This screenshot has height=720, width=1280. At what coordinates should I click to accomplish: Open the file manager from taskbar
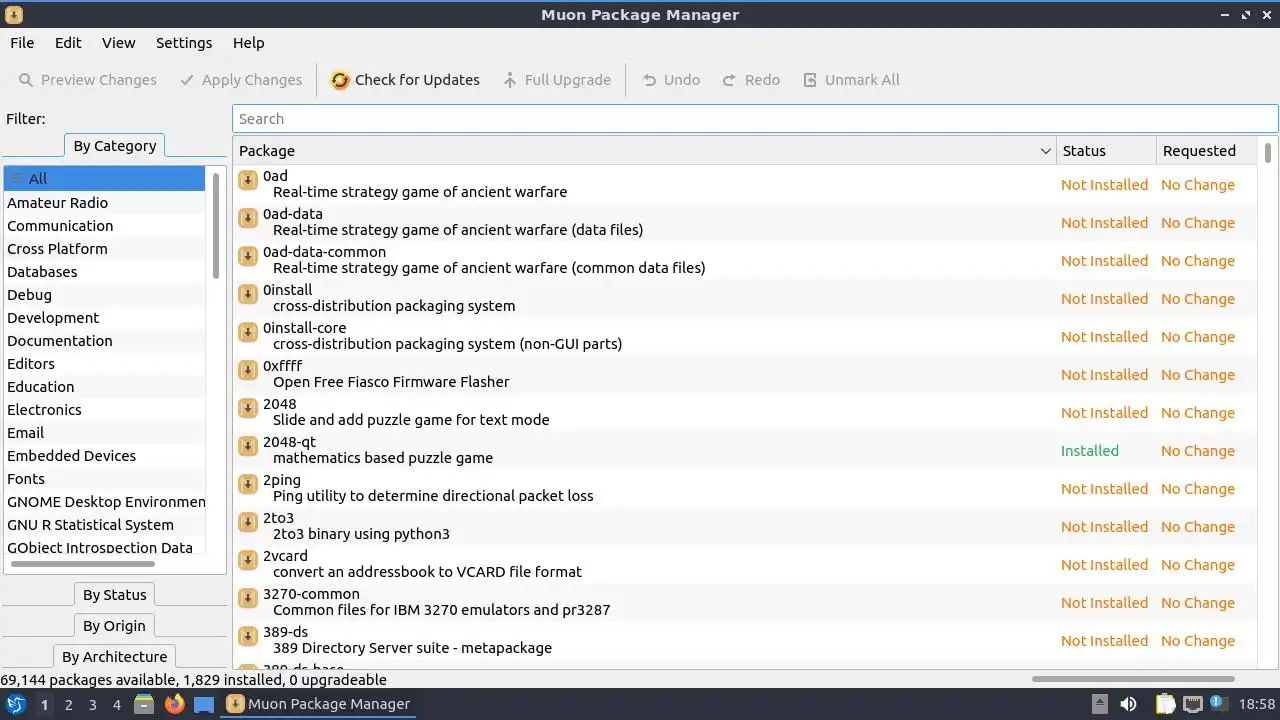pos(144,704)
